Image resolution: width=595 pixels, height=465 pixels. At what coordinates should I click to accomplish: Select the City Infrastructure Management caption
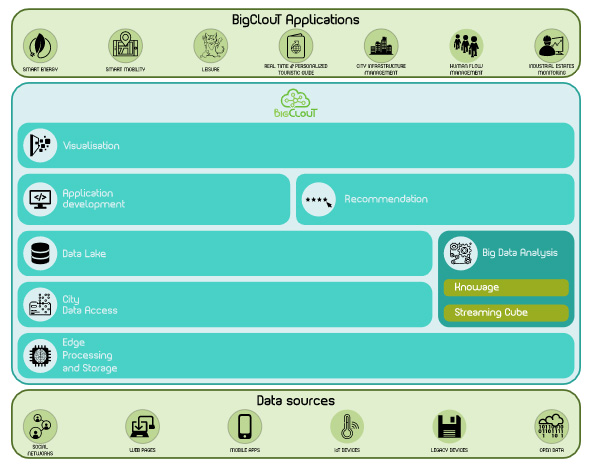click(x=381, y=69)
